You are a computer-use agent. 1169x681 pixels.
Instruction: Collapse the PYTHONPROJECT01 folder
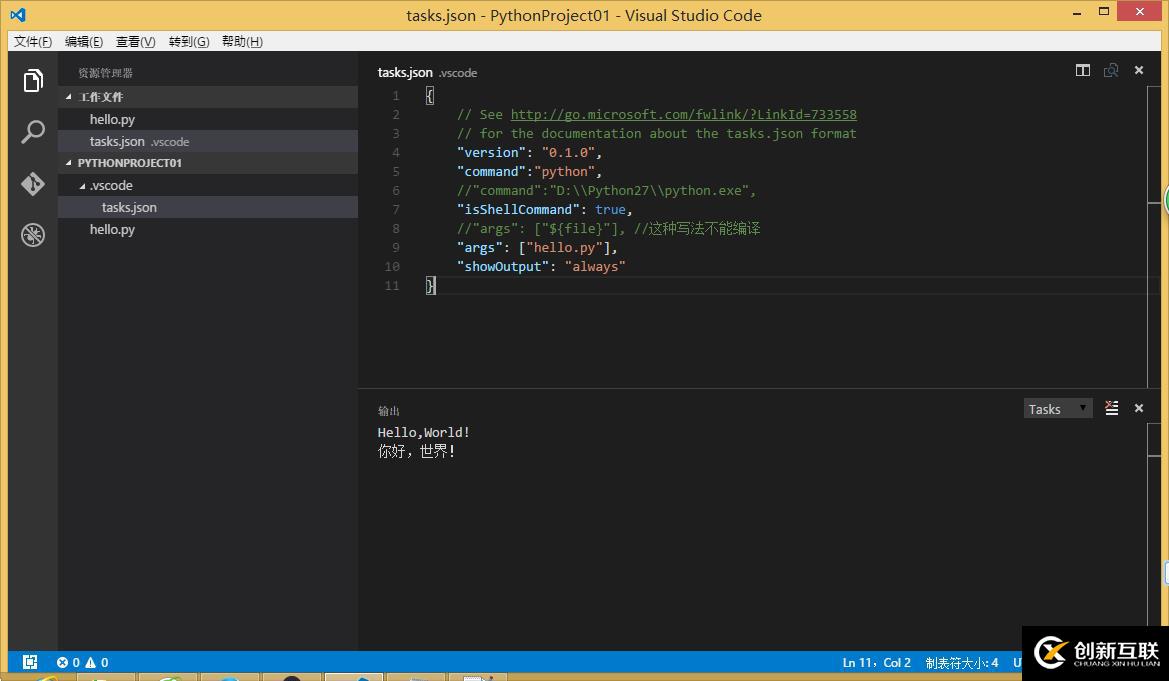[70, 162]
